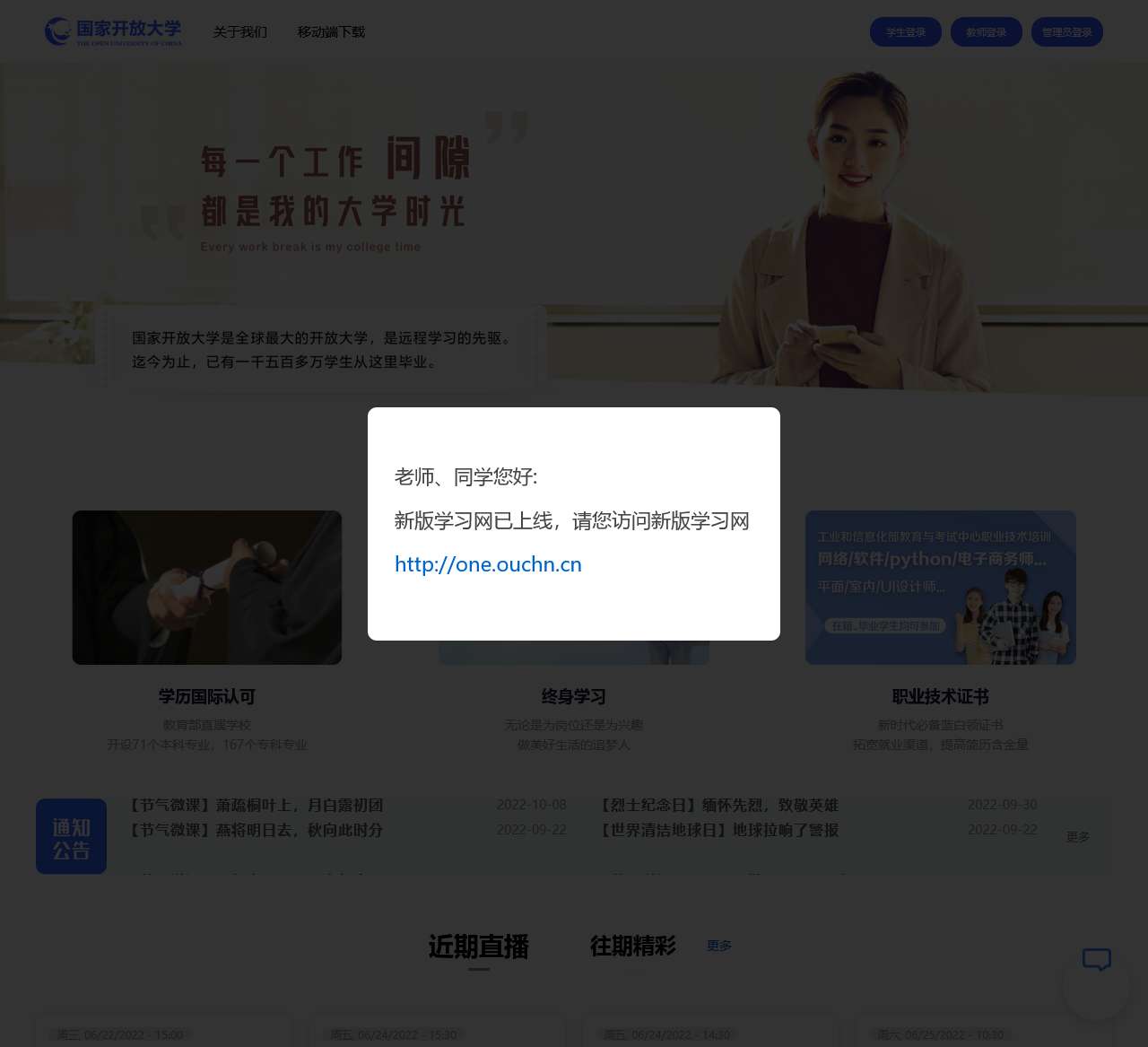Open the http://one.ouchn.cn link
Viewport: 1148px width, 1047px height.
pyautogui.click(x=487, y=564)
